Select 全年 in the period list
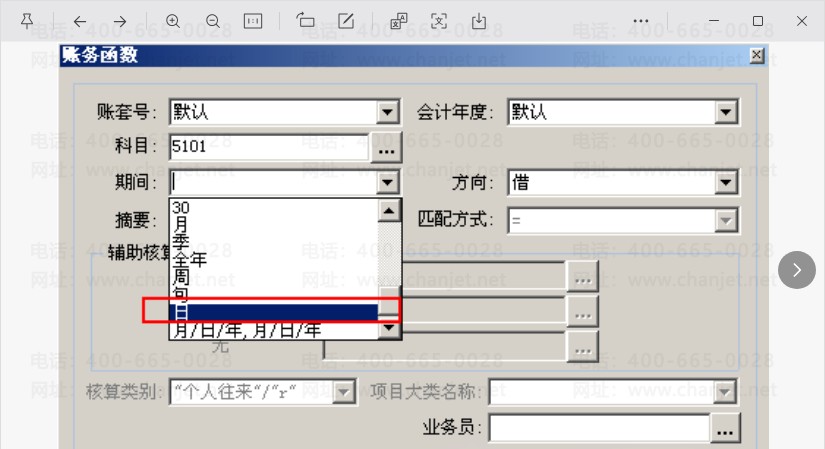825x449 pixels. [274, 260]
